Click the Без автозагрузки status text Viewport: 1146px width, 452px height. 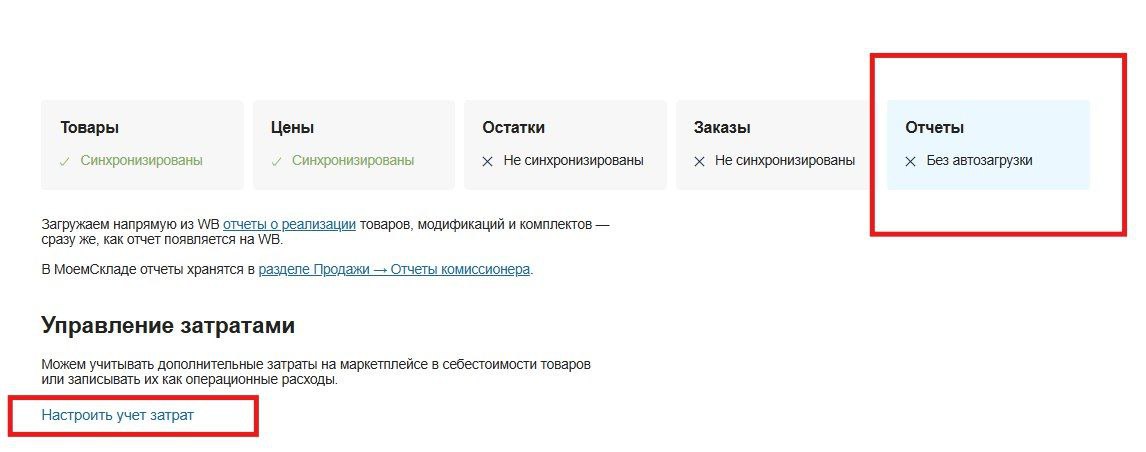[x=979, y=160]
